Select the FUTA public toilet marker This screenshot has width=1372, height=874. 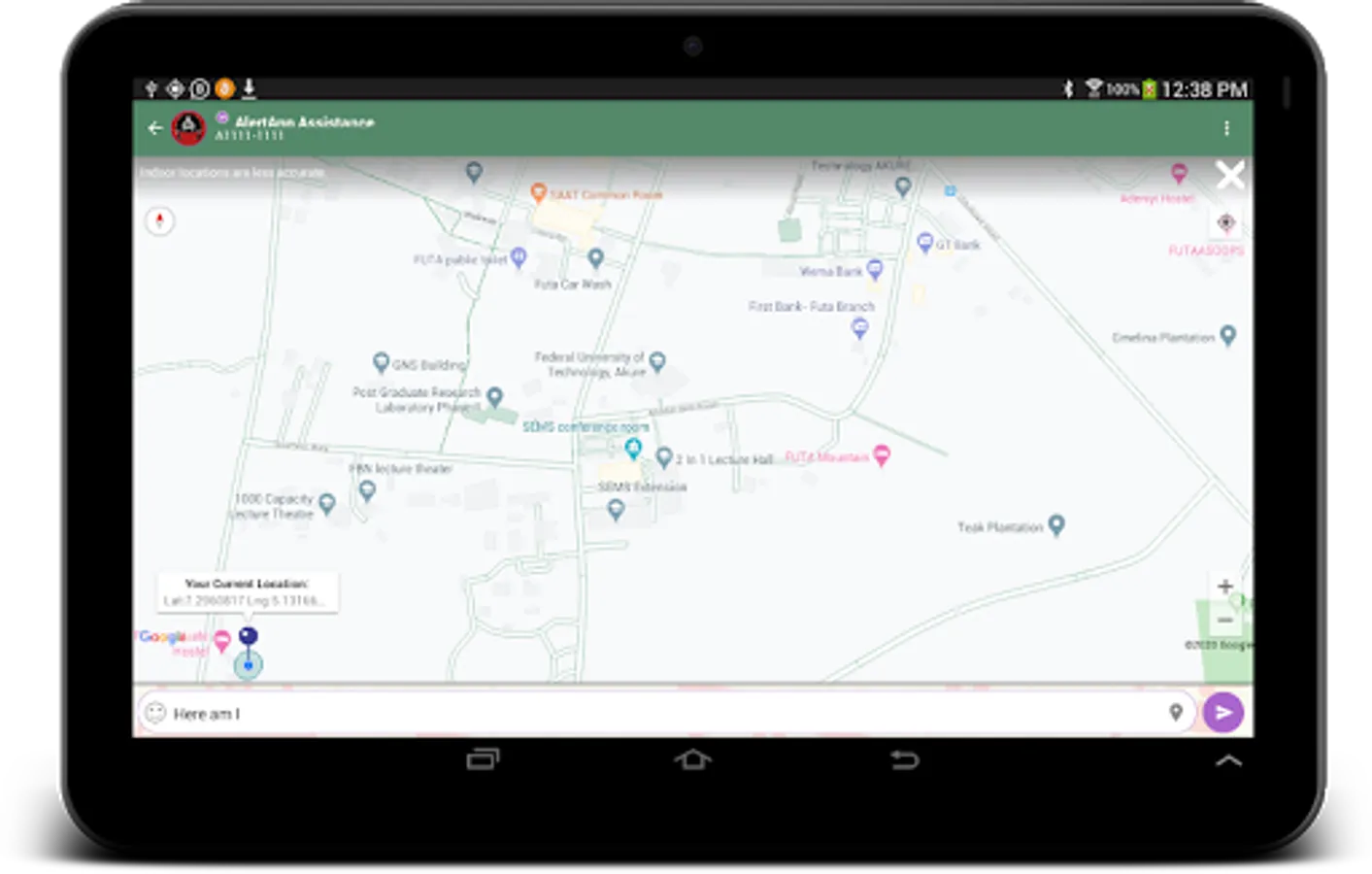[x=519, y=257]
